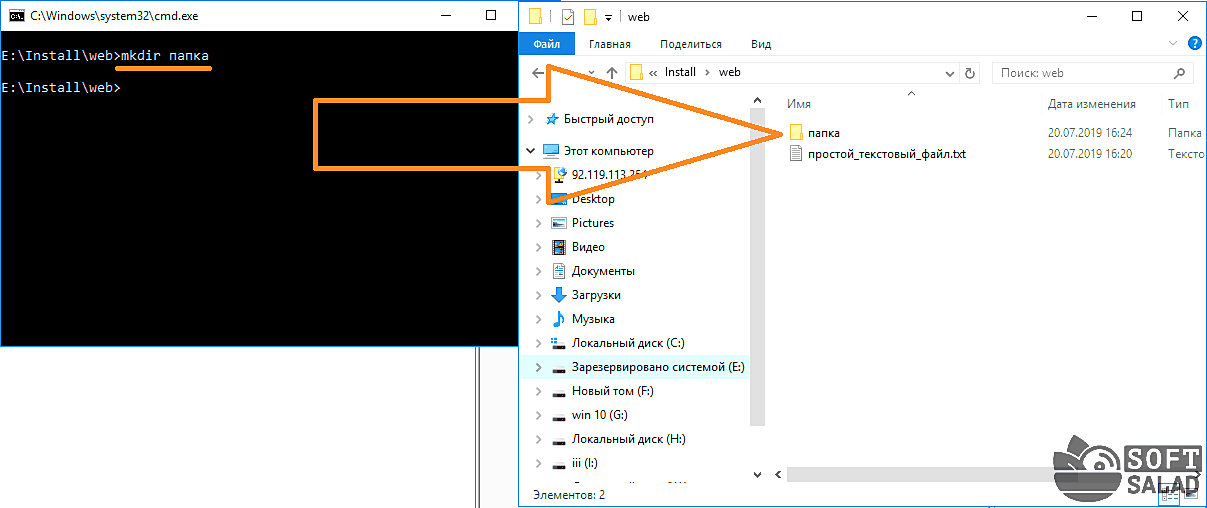This screenshot has height=508, width=1207.
Task: Sort files by Дата изменения column
Action: pos(1091,104)
